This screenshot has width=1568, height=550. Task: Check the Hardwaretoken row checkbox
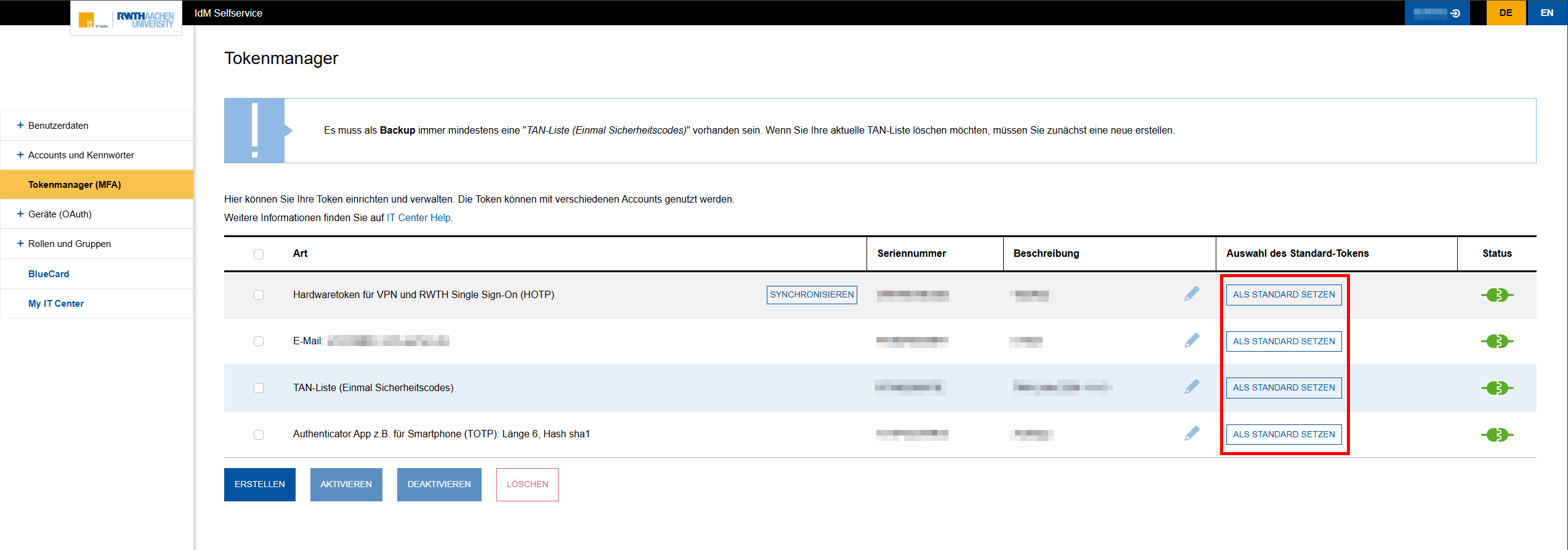pyautogui.click(x=259, y=295)
